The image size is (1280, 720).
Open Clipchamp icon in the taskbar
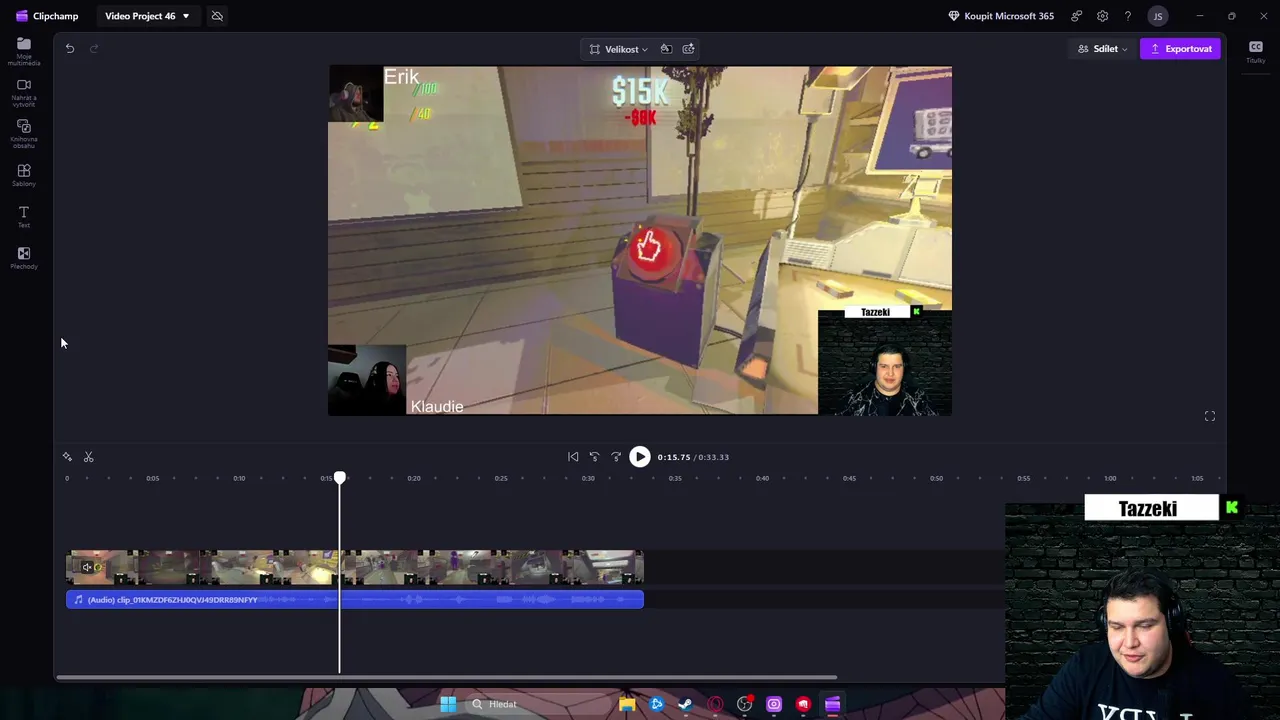click(x=832, y=704)
